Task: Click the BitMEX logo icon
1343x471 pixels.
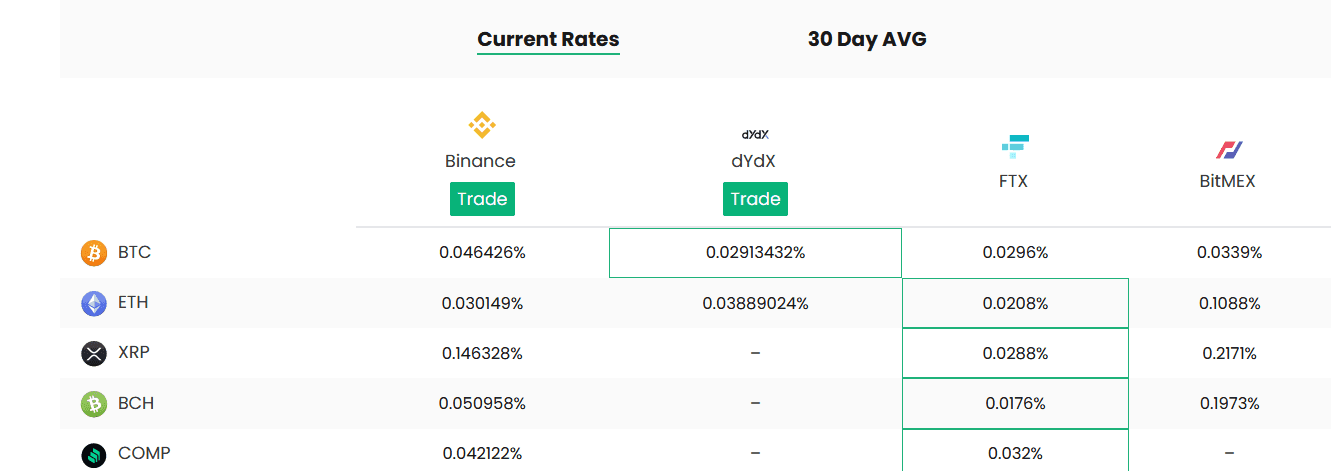Action: coord(1229,150)
